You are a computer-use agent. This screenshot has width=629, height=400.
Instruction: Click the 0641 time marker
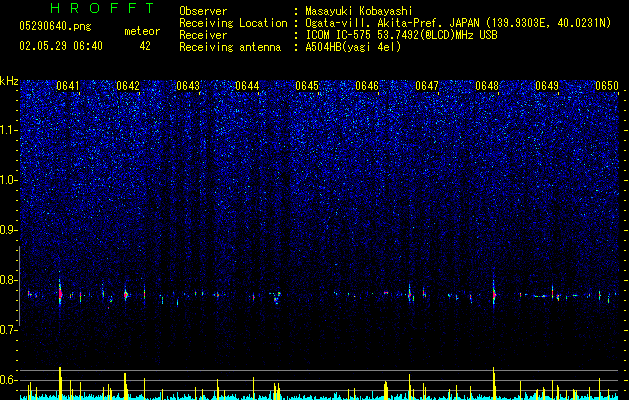(68, 86)
